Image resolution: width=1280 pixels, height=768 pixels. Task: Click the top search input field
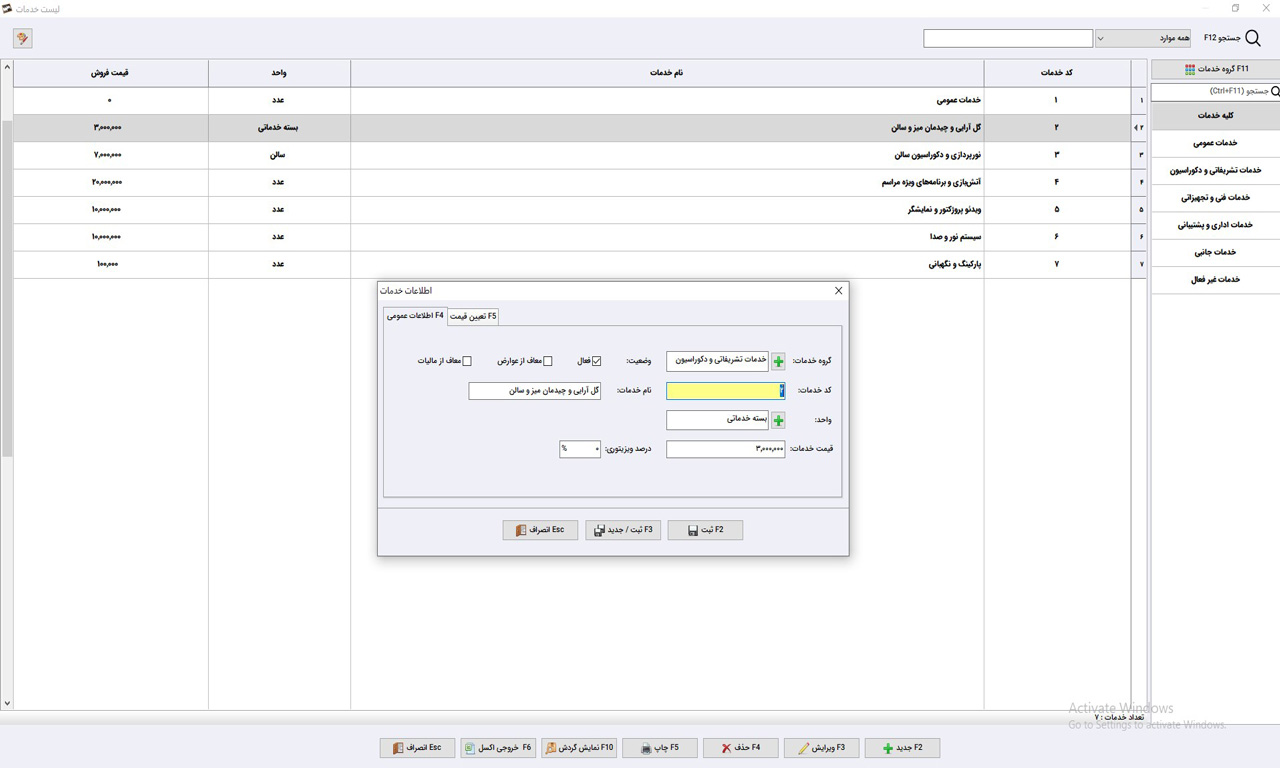(x=1008, y=38)
